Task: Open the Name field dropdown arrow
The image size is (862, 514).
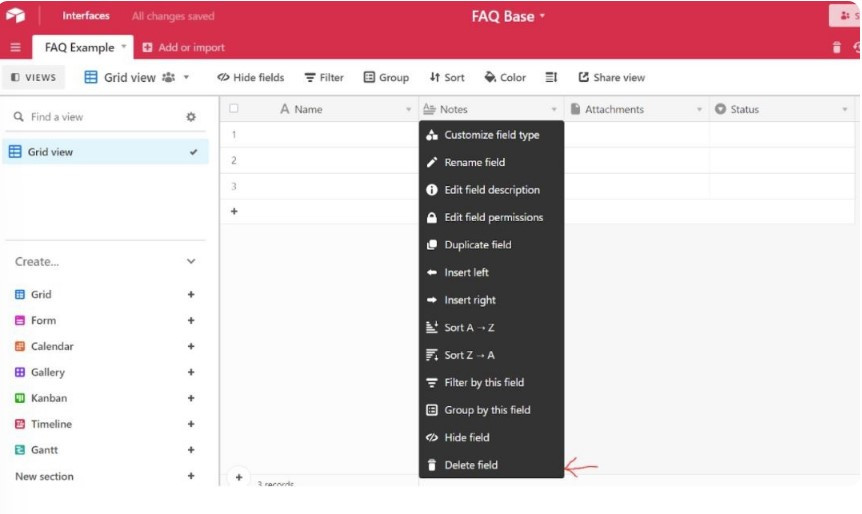Action: (x=408, y=110)
